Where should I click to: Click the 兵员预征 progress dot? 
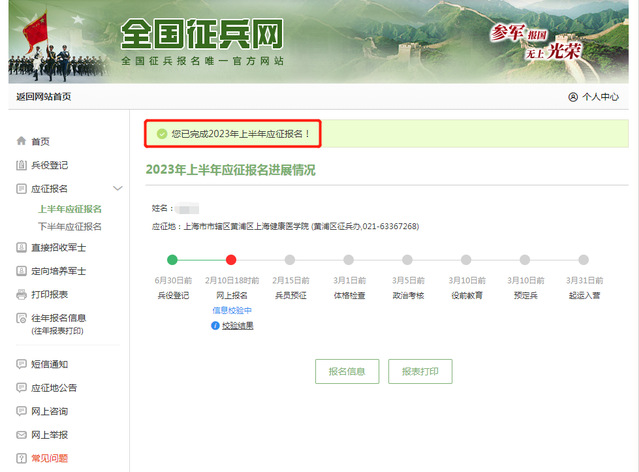pyautogui.click(x=290, y=260)
